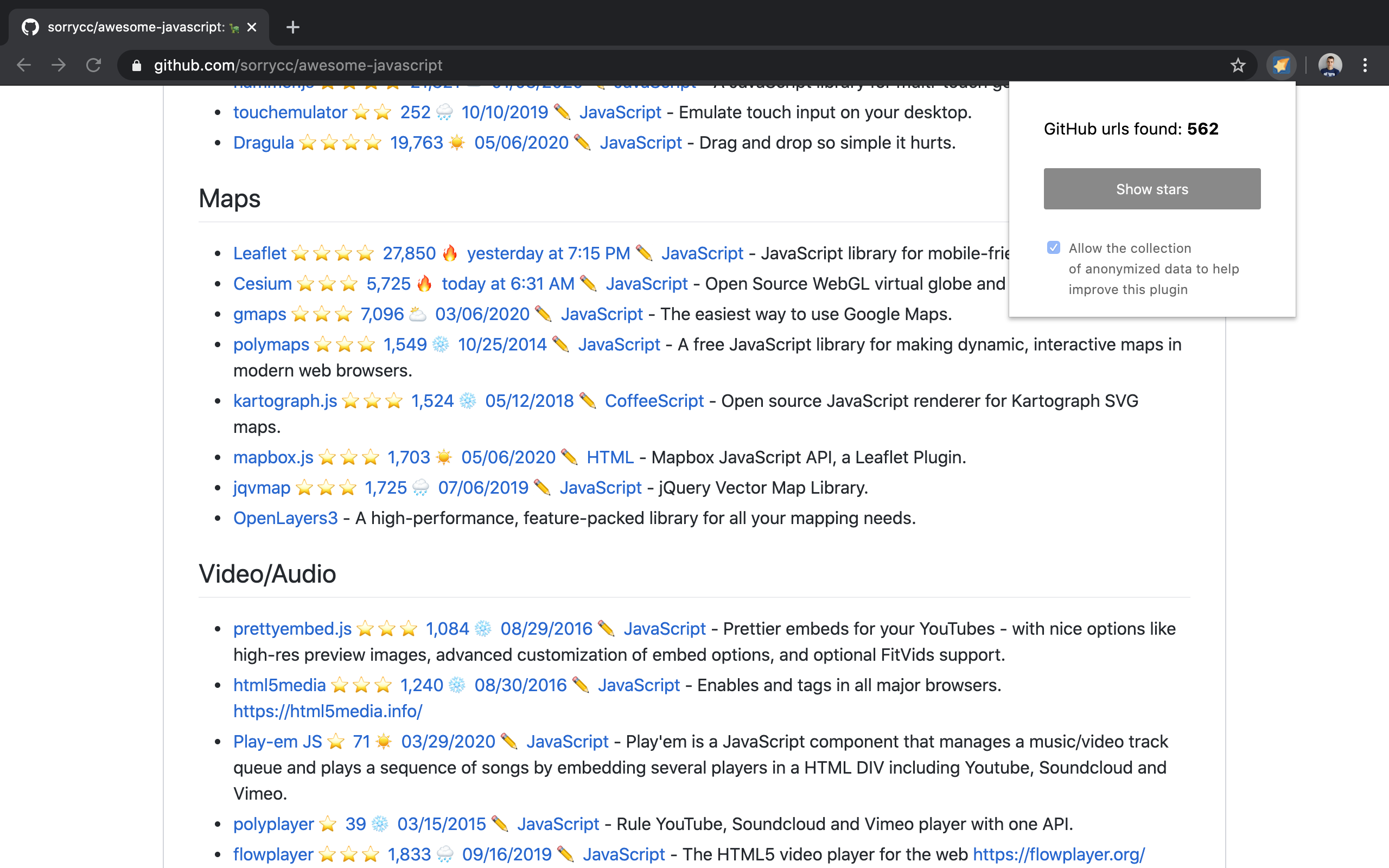1389x868 pixels.
Task: Follow the html5media.info link
Action: [327, 711]
